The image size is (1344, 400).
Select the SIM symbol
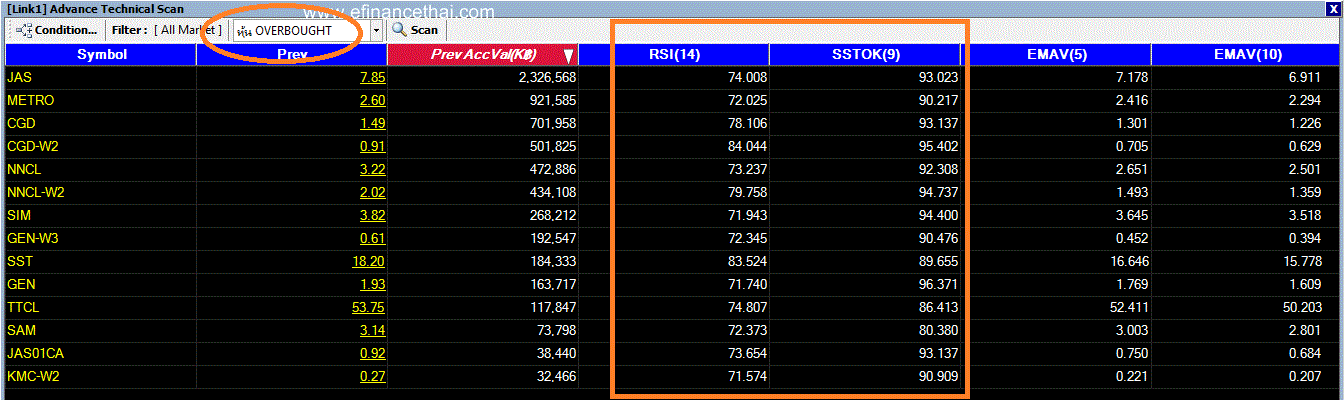(18, 215)
